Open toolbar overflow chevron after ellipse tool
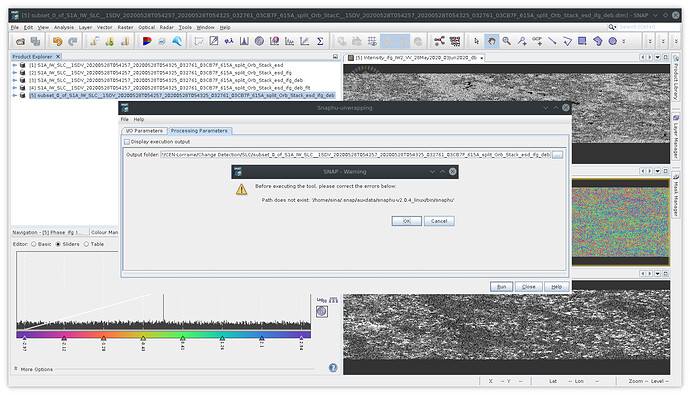Image resolution: width=690 pixels, height=395 pixels. pyautogui.click(x=624, y=41)
